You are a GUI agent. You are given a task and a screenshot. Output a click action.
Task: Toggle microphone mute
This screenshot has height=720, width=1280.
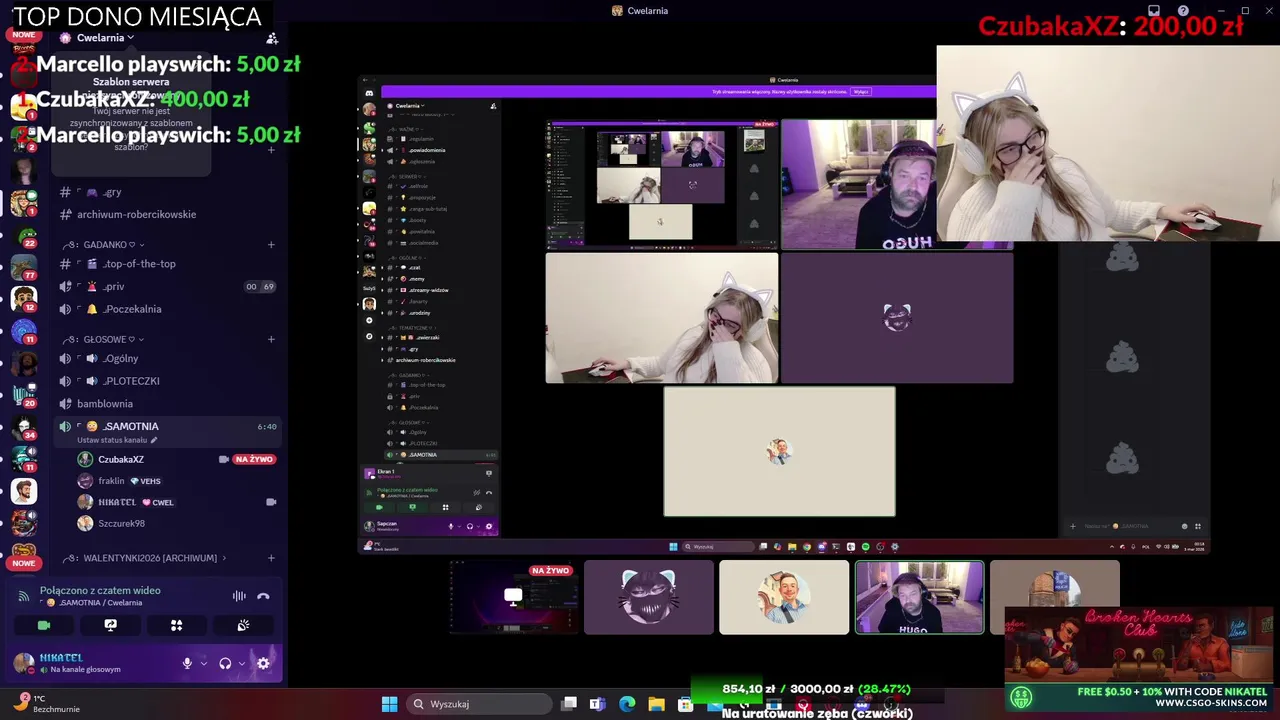tap(187, 663)
